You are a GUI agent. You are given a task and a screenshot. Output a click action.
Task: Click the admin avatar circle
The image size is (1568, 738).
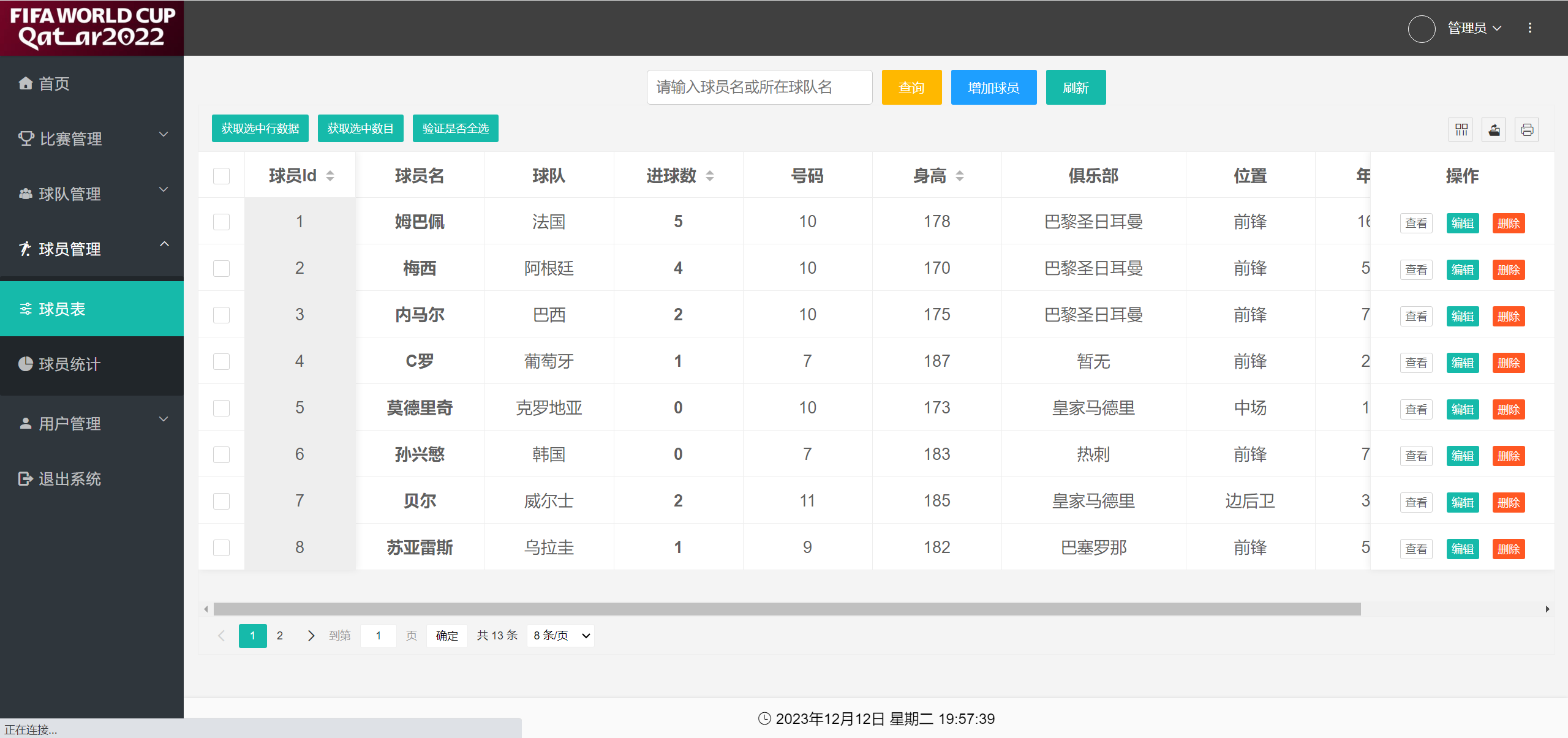pos(1422,28)
